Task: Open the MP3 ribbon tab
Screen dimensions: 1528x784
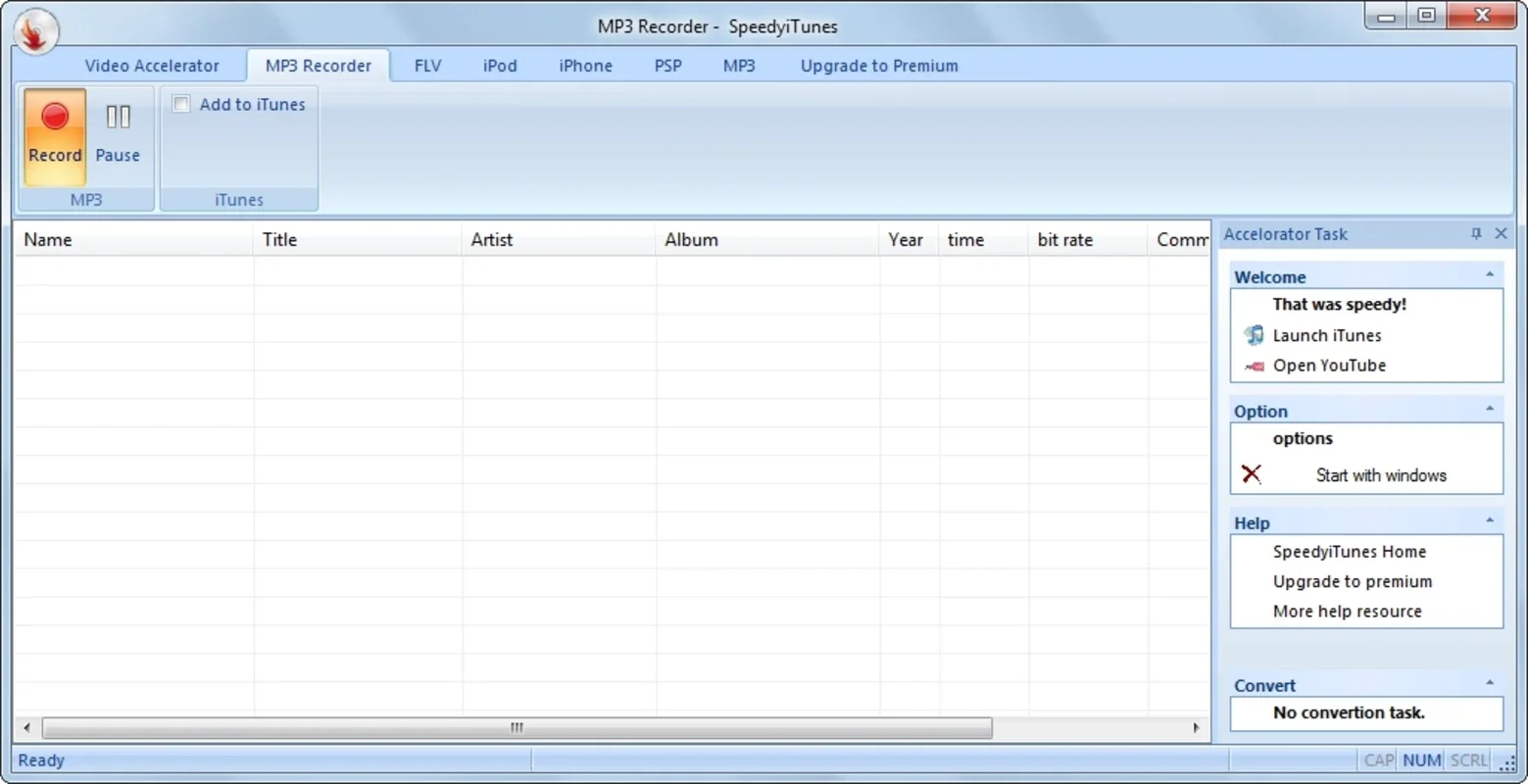Action: click(x=739, y=66)
